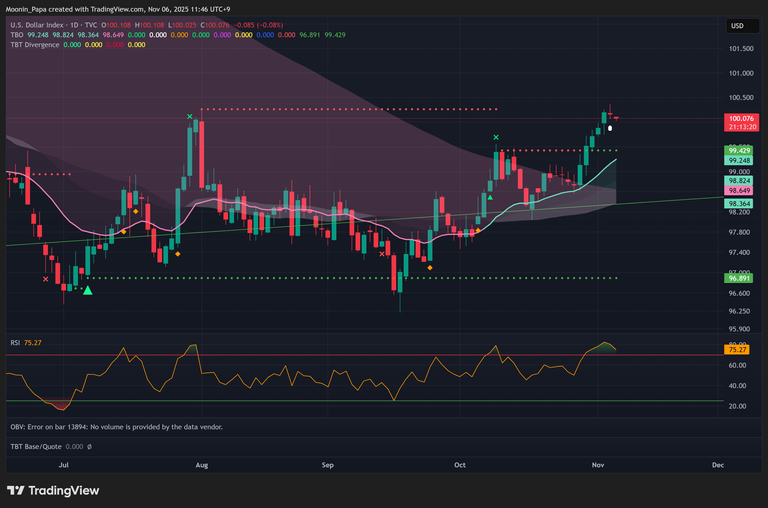Viewport: 768px width, 508px height.
Task: Click the TradingView logo
Action: point(53,490)
